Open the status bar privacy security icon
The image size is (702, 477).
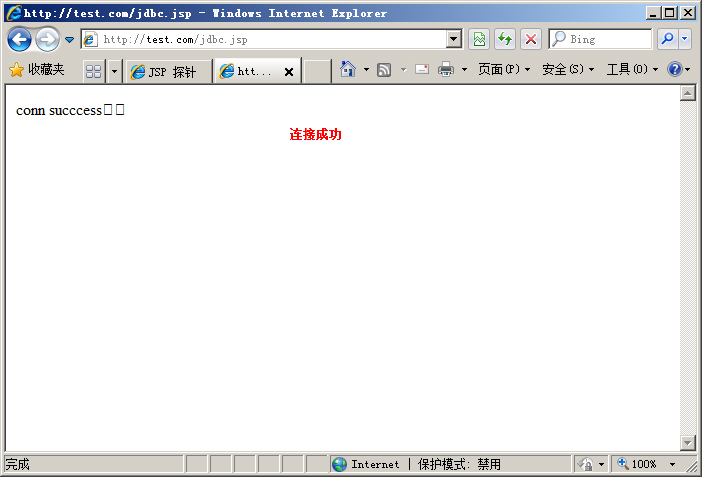click(585, 464)
